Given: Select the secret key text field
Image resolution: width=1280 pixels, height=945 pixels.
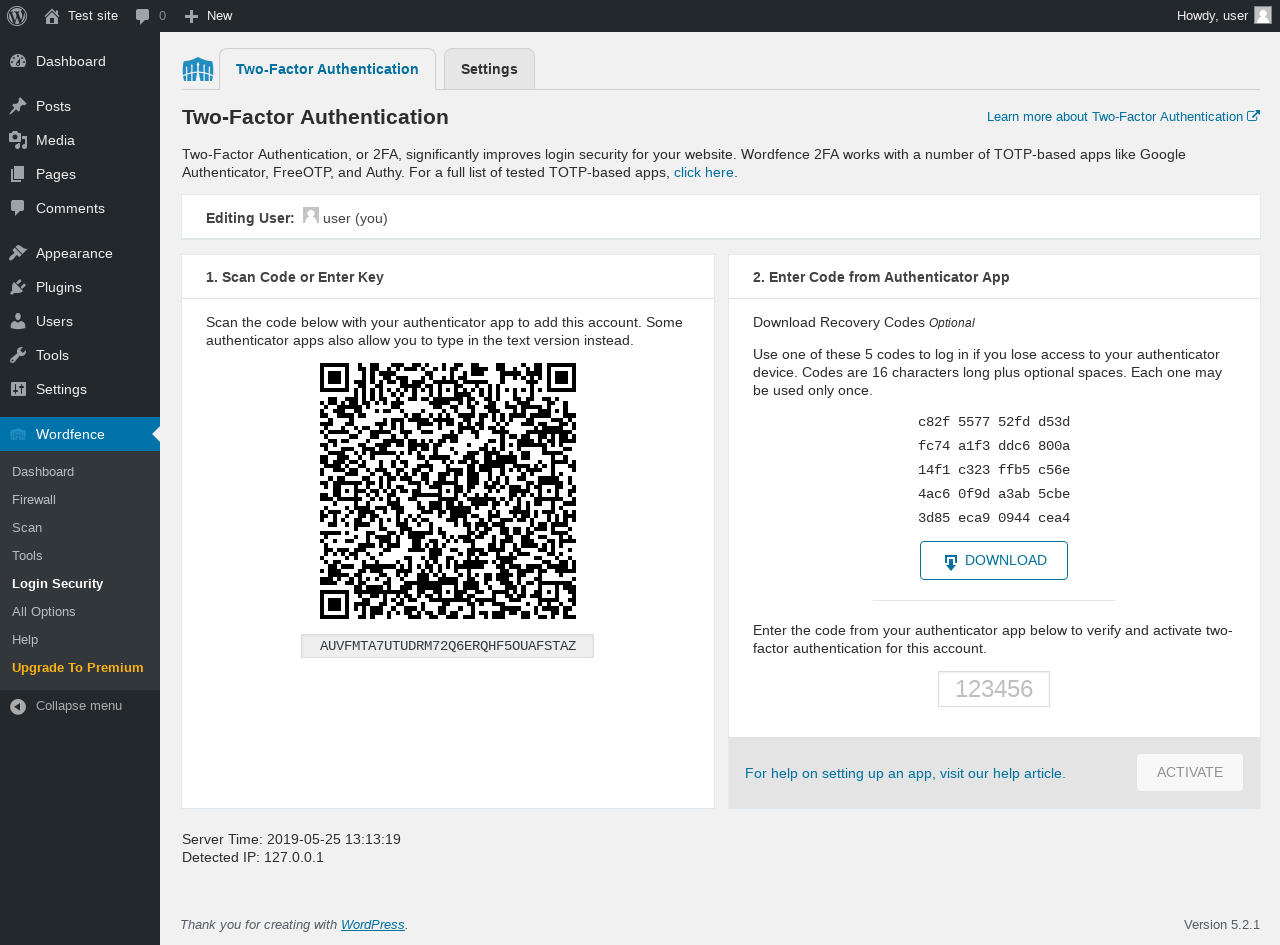Looking at the screenshot, I should [x=448, y=646].
